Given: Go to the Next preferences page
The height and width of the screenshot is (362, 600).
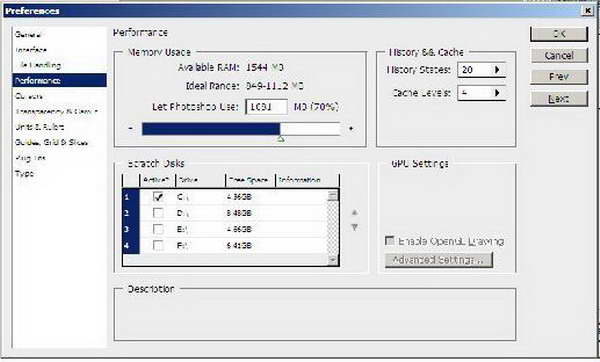Looking at the screenshot, I should tap(559, 99).
